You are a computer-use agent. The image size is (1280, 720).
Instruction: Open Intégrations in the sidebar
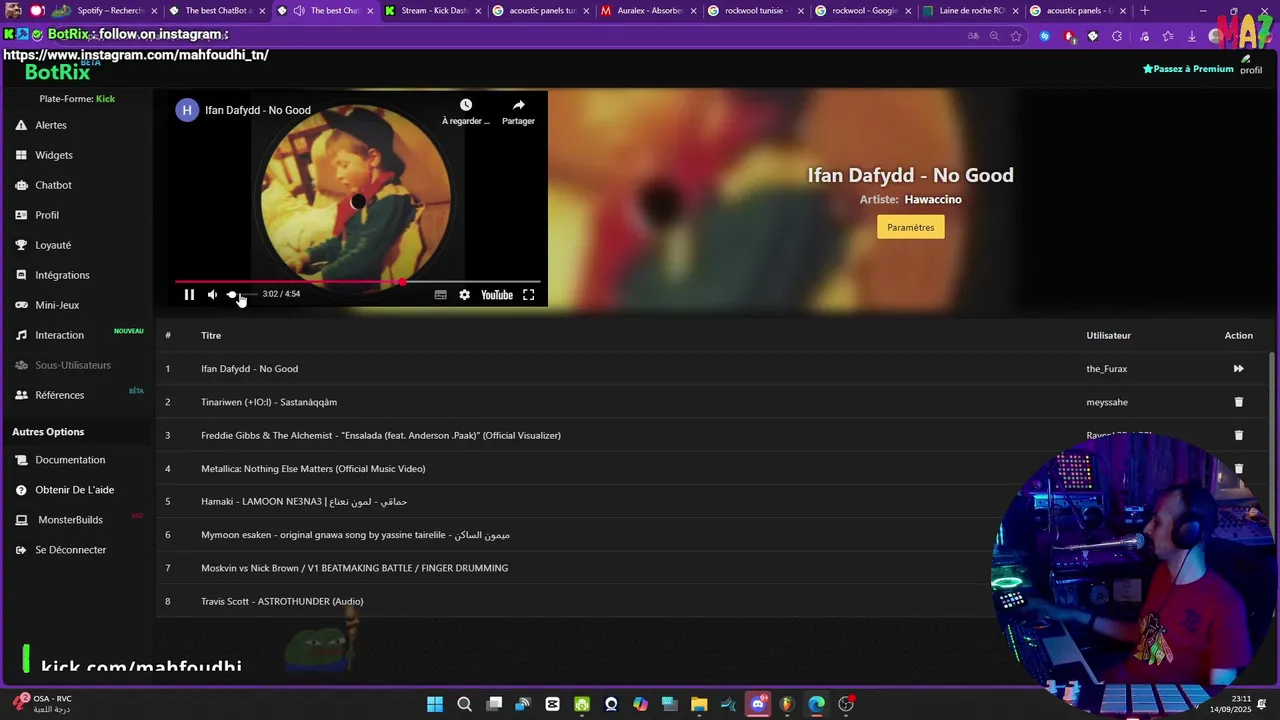(x=62, y=275)
